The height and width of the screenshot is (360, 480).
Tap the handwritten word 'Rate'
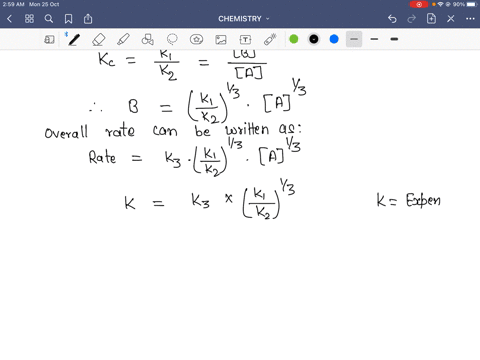102,157
